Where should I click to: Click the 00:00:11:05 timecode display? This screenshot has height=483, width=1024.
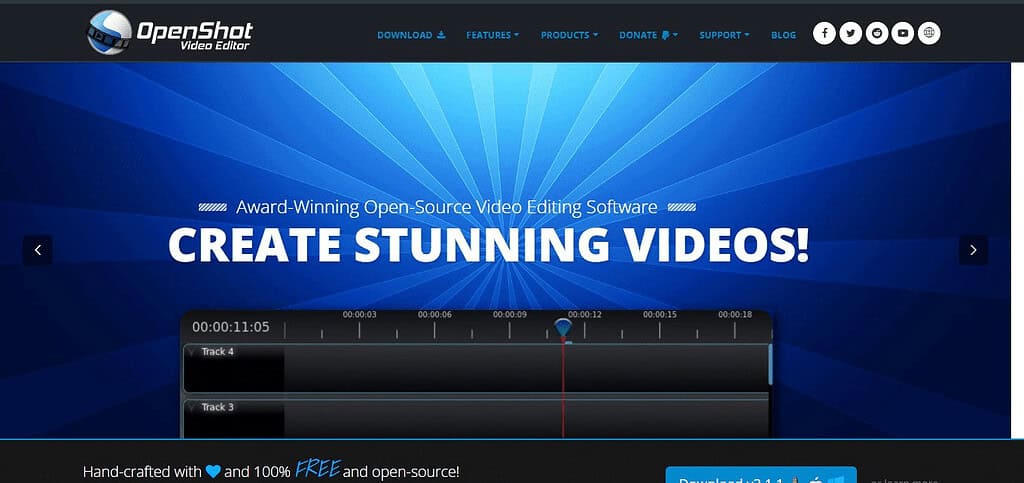click(x=231, y=327)
